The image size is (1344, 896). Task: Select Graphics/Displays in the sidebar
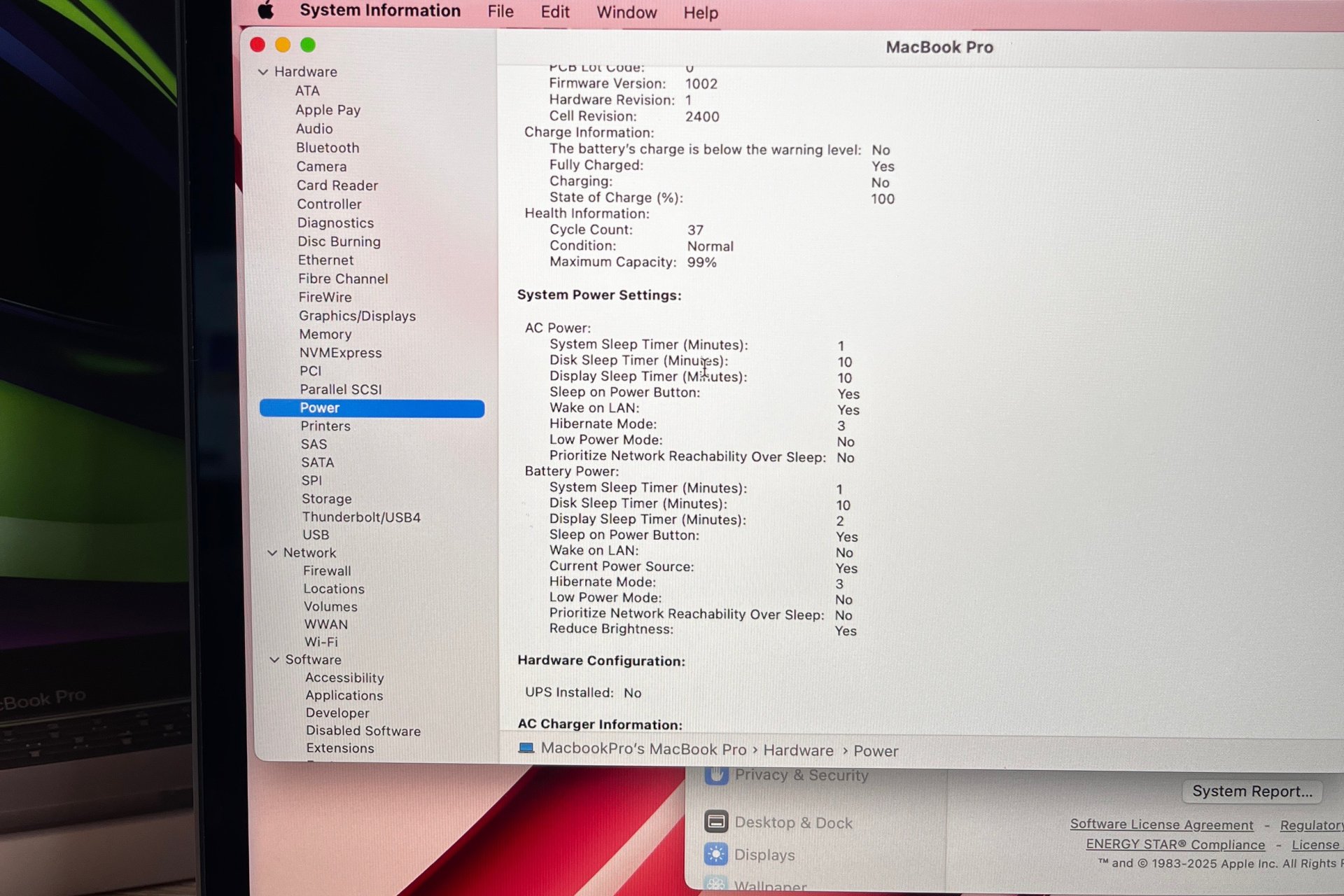[x=357, y=316]
